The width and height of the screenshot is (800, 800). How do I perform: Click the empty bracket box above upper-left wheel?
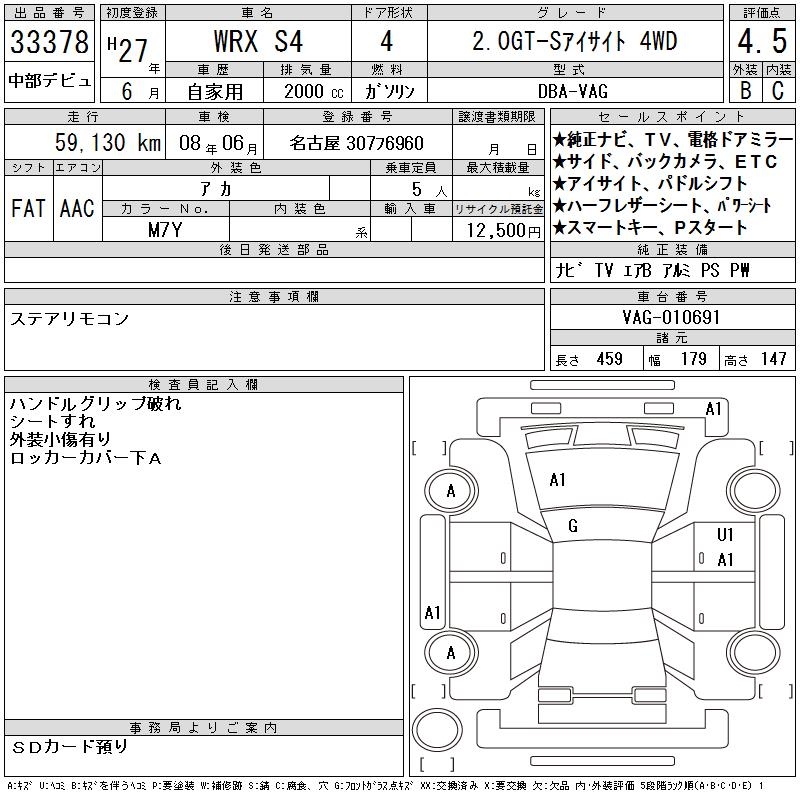(428, 447)
